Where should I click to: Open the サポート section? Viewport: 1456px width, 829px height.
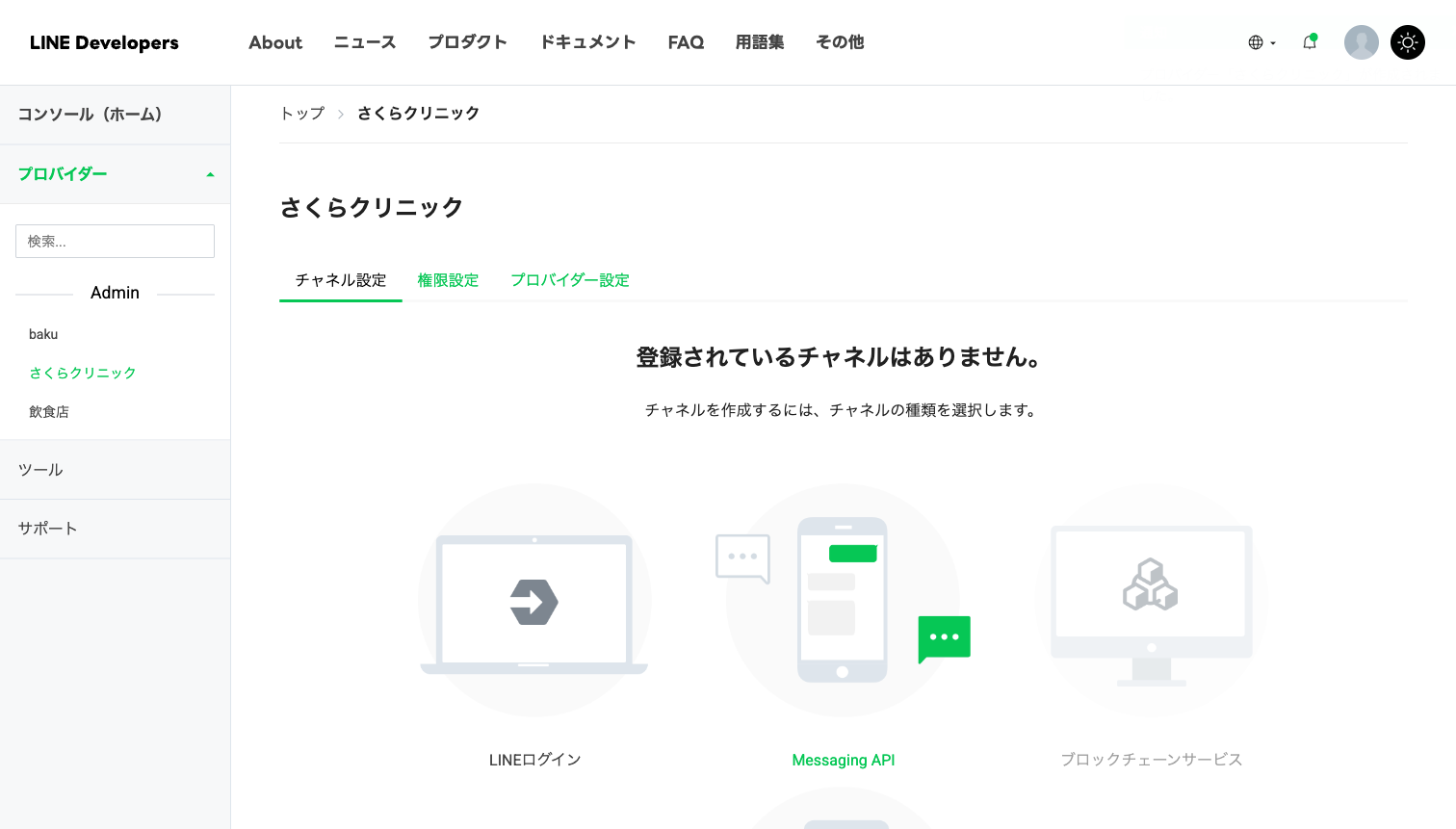[x=115, y=529]
